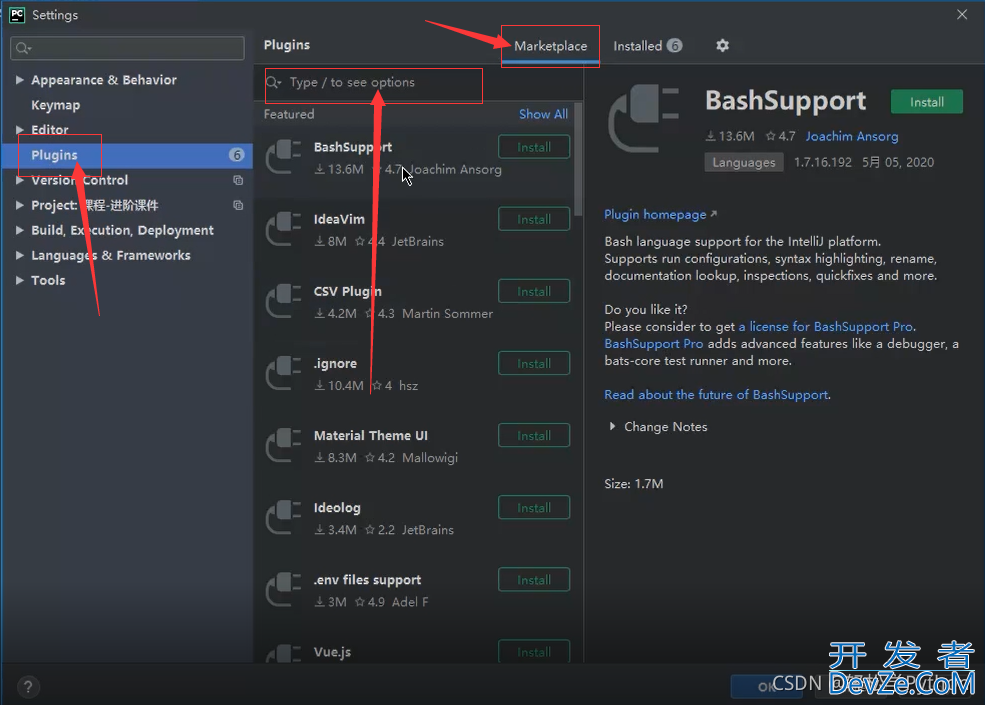Click the .ignore plugin icon

point(284,374)
